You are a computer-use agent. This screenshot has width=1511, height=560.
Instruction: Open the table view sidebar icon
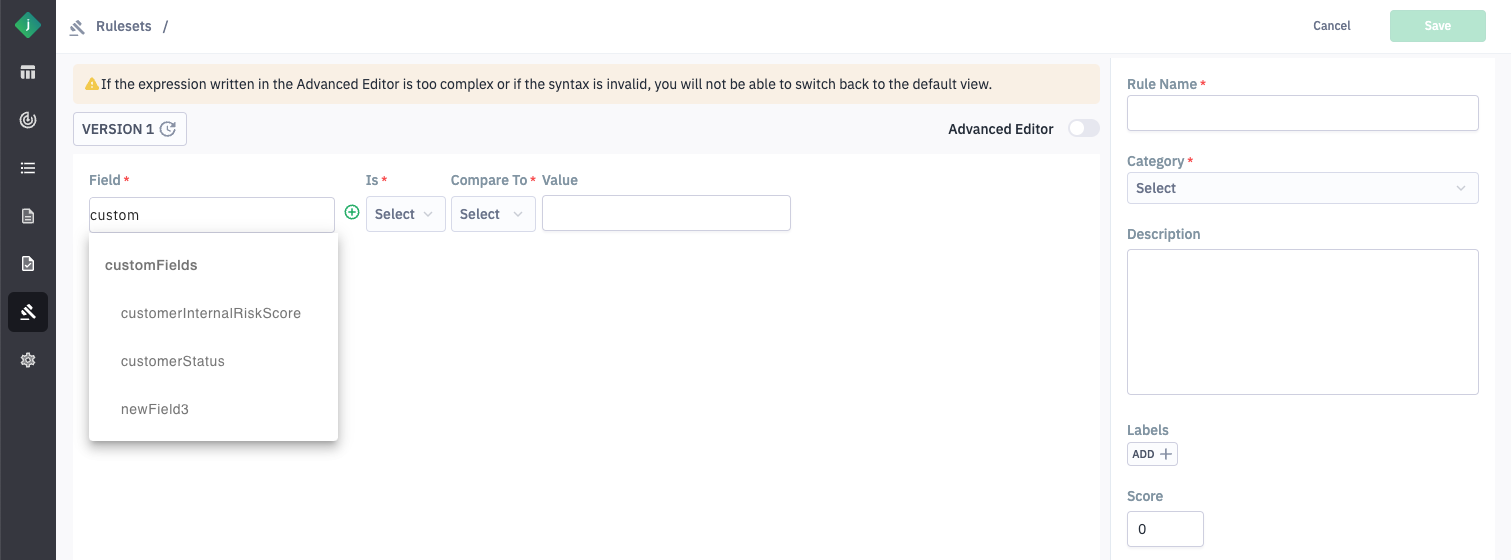tap(28, 72)
